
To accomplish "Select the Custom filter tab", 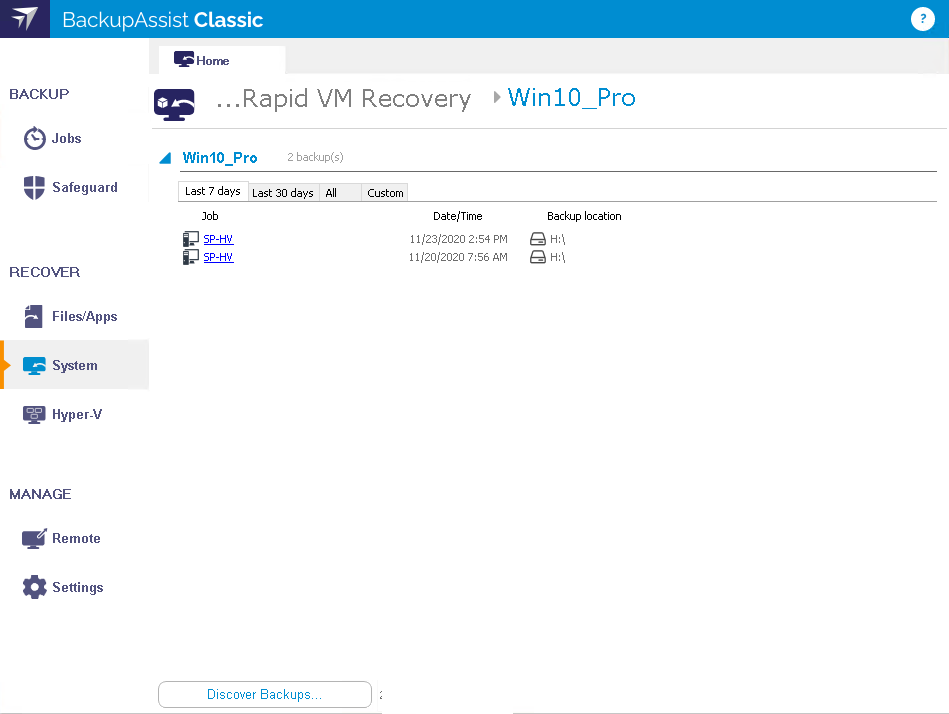I will (x=385, y=192).
